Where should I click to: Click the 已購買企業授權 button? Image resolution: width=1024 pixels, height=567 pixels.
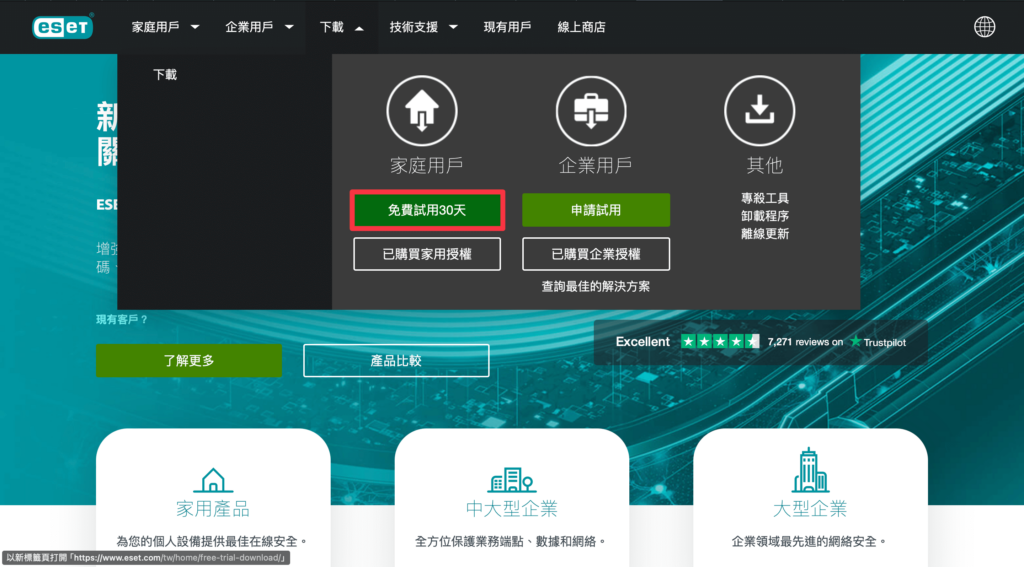pyautogui.click(x=596, y=254)
